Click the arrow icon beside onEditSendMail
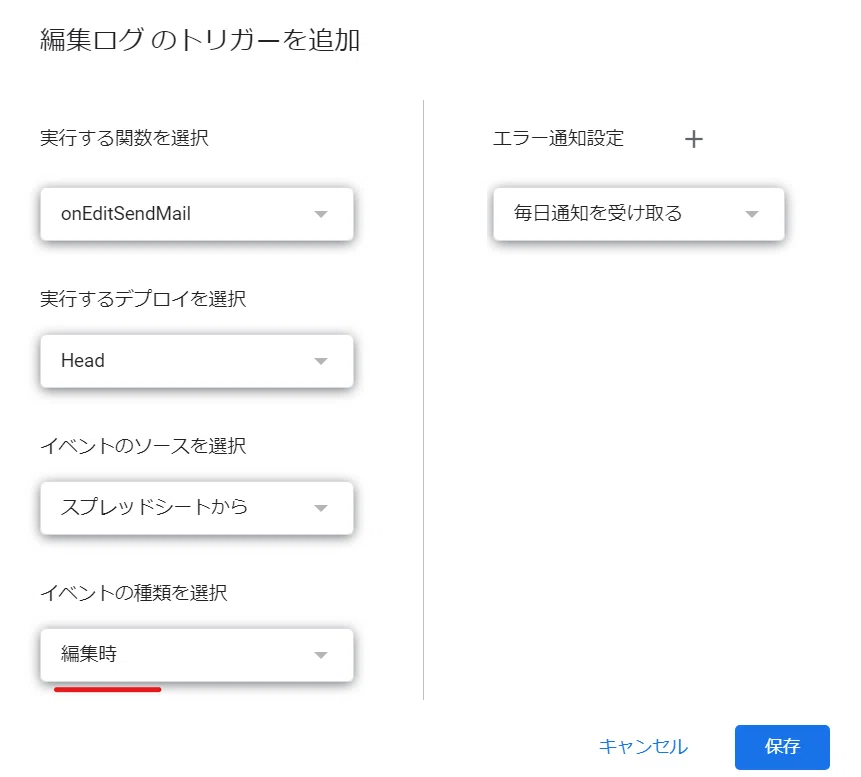This screenshot has height=777, width=861. (x=321, y=214)
